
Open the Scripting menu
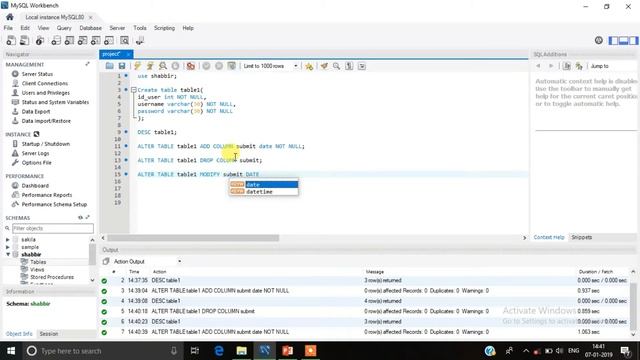pyautogui.click(x=164, y=28)
